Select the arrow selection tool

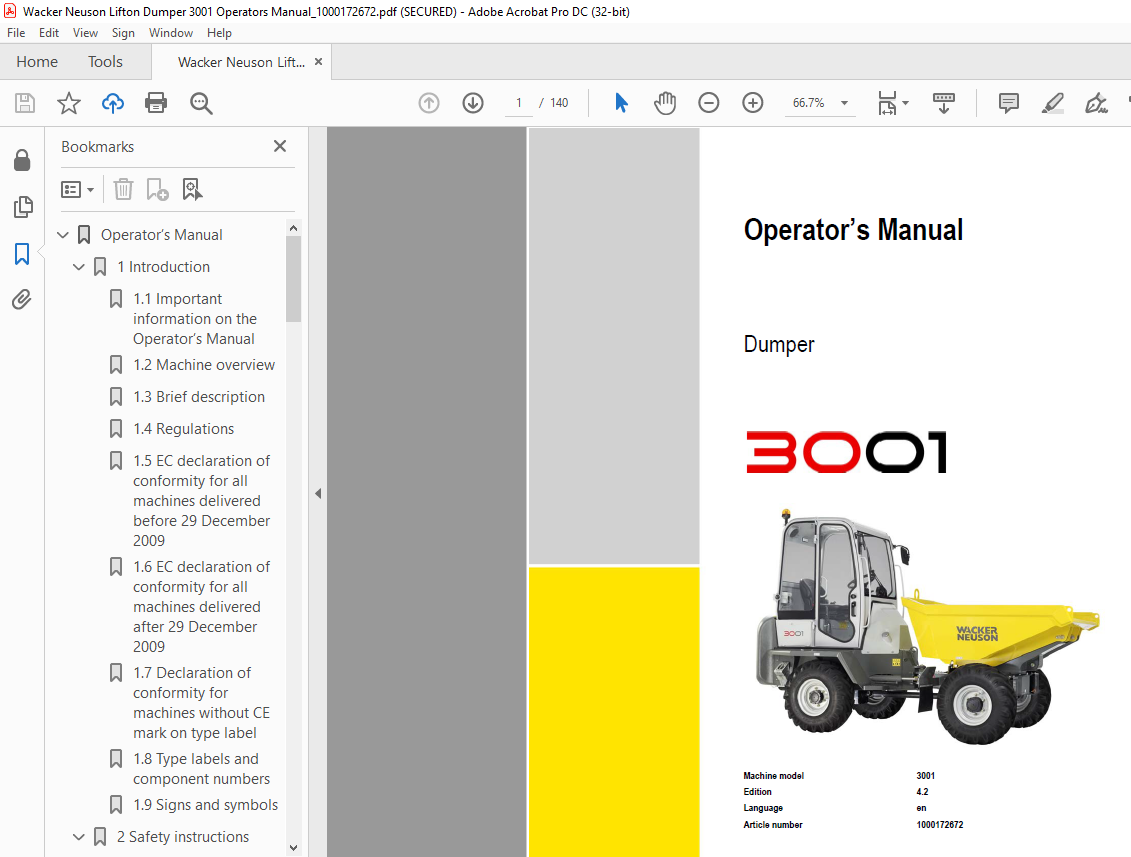coord(621,103)
